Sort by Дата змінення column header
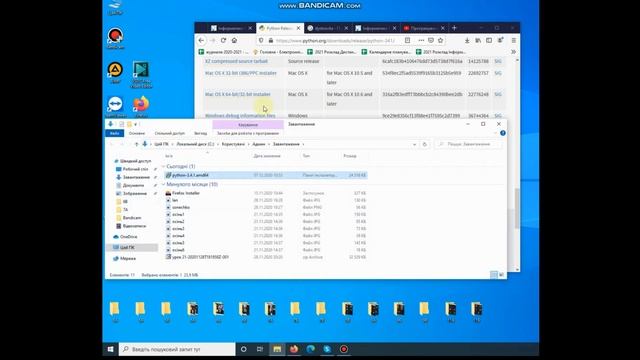The width and height of the screenshot is (640, 360). coord(267,156)
